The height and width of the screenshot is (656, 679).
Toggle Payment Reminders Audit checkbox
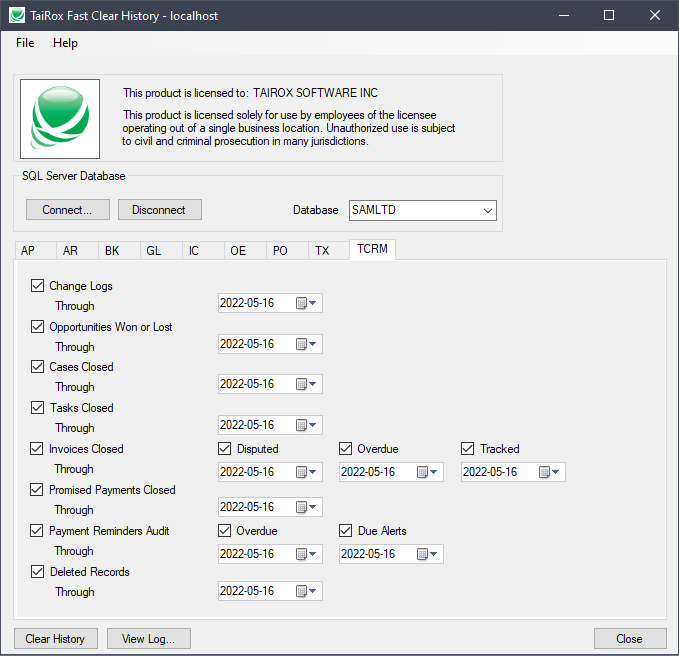[36, 530]
